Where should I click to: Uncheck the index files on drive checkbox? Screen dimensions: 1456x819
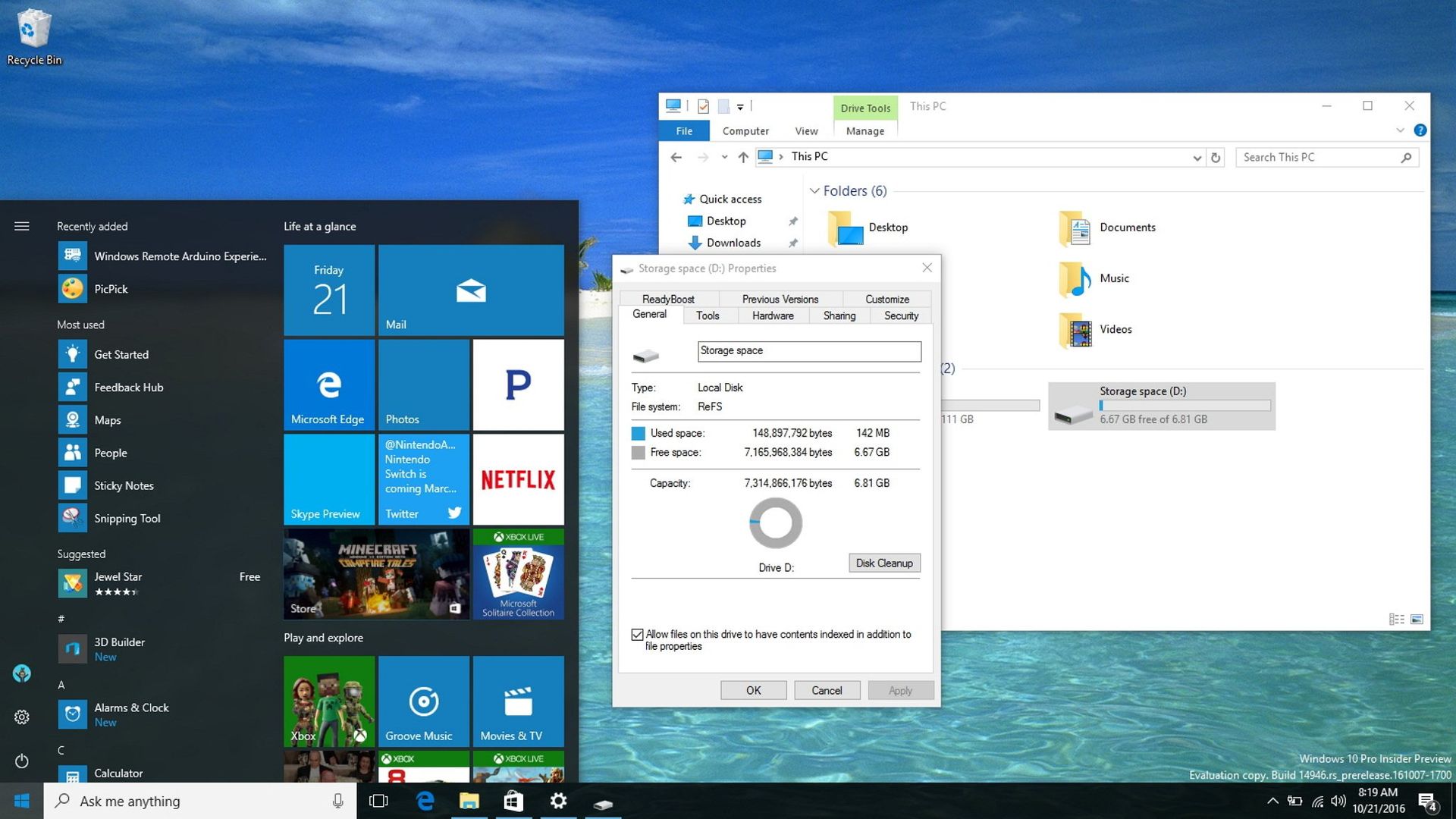click(x=637, y=635)
